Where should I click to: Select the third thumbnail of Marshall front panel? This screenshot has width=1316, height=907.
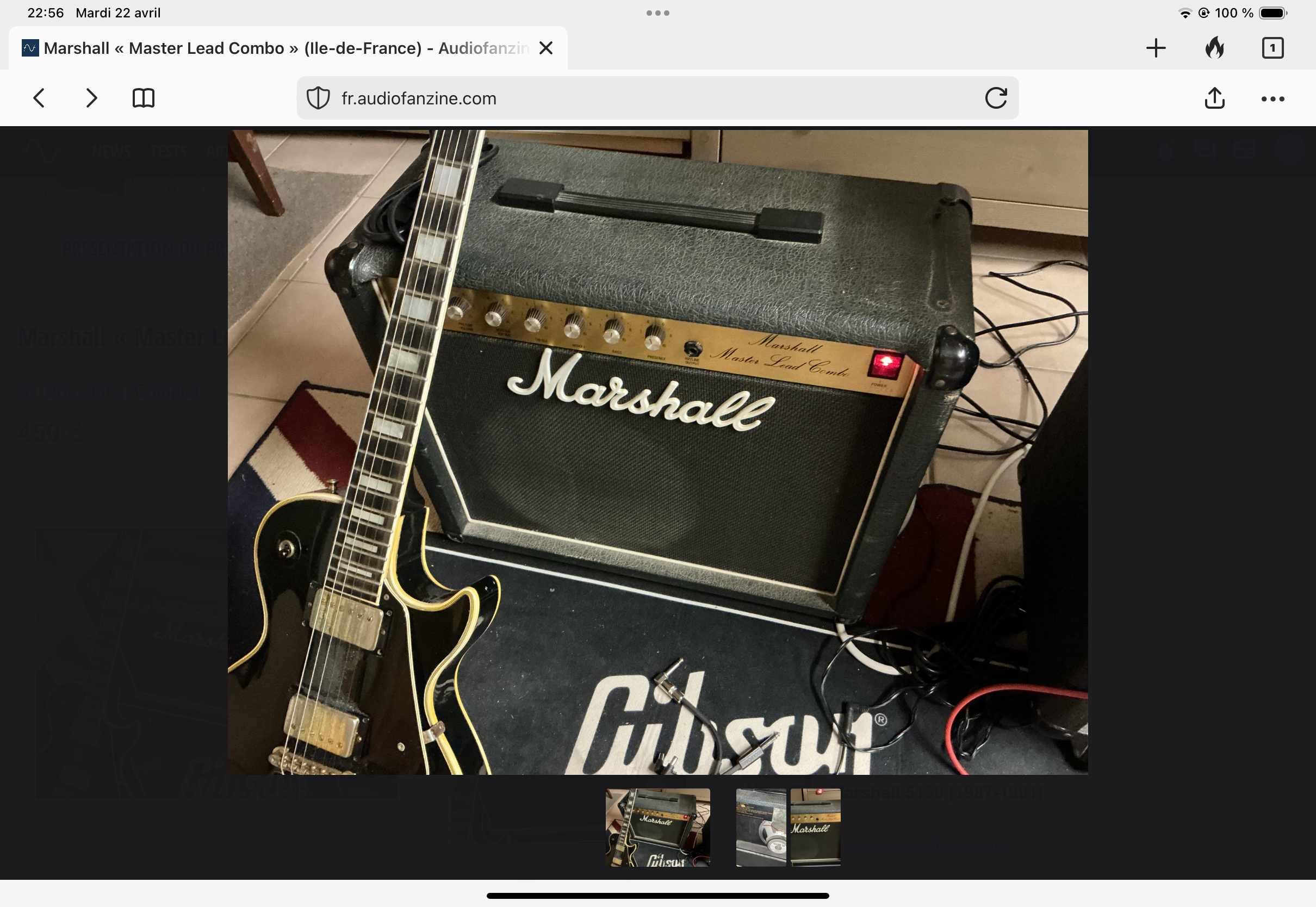click(x=815, y=828)
